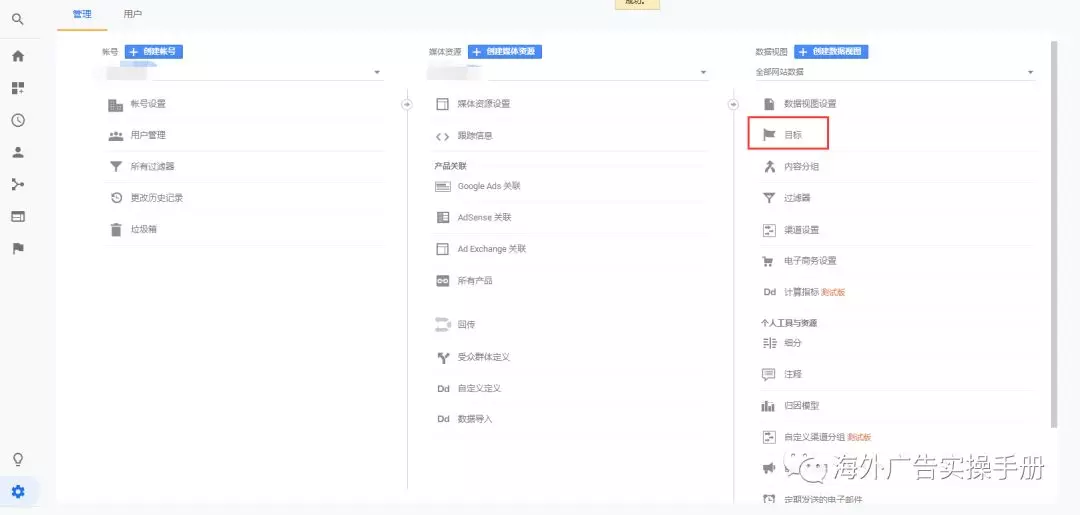Open Conversions flag icon in sidebar
This screenshot has width=1080, height=515.
(18, 248)
